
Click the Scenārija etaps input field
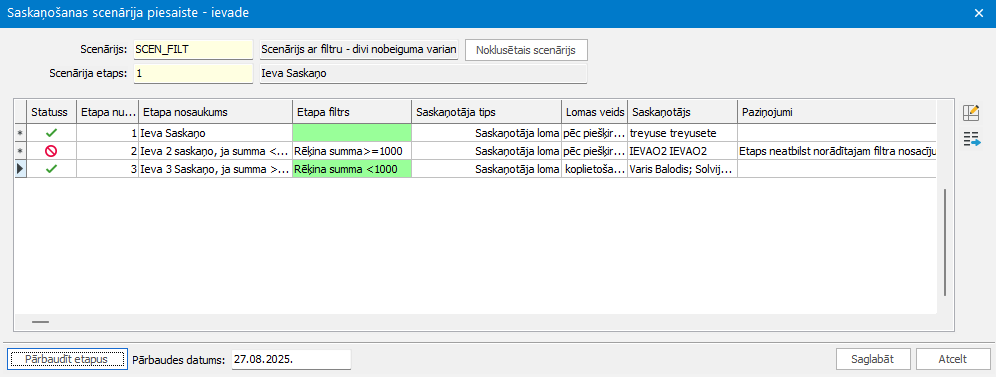pos(193,74)
